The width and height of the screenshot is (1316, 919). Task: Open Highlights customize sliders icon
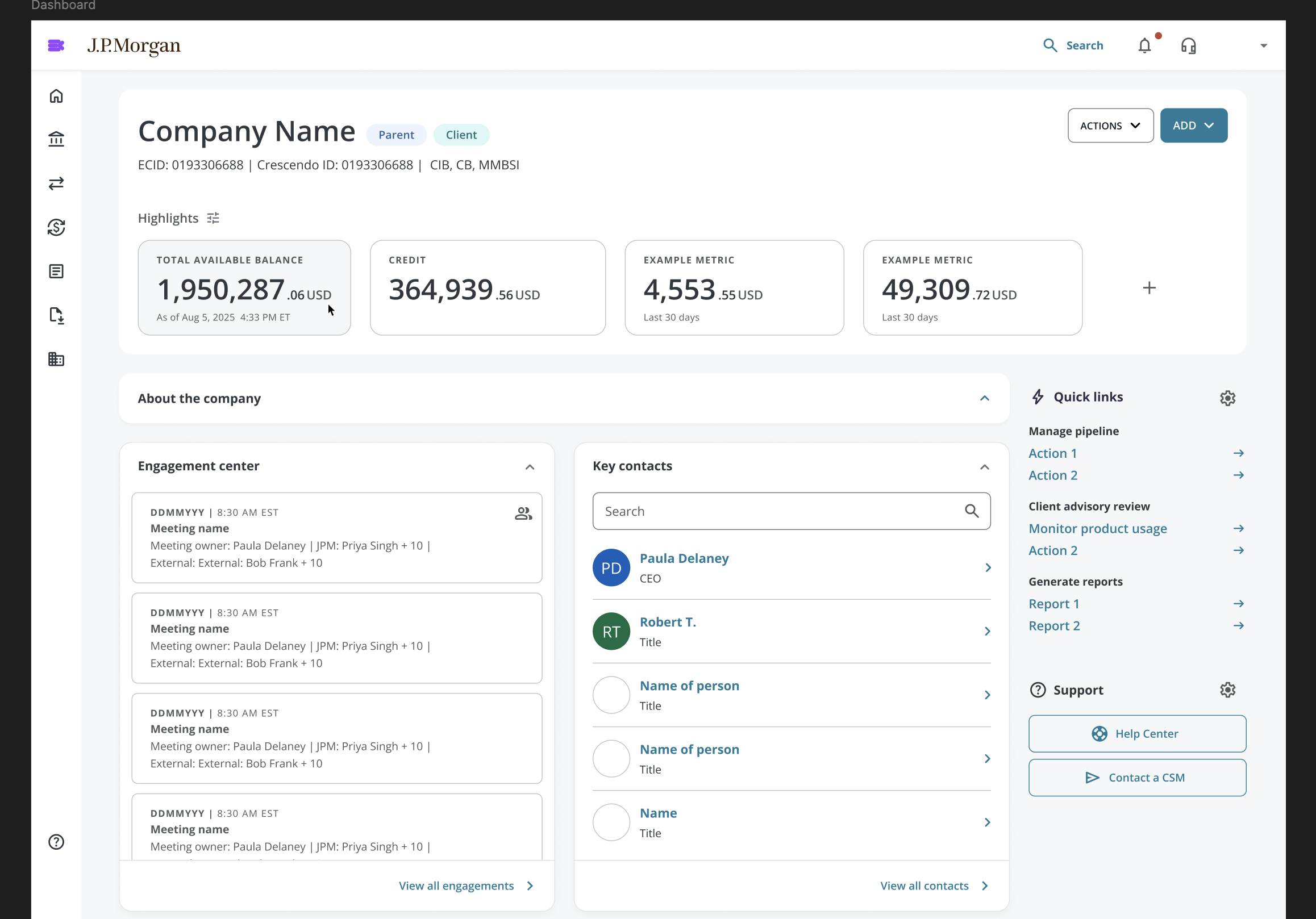point(213,218)
